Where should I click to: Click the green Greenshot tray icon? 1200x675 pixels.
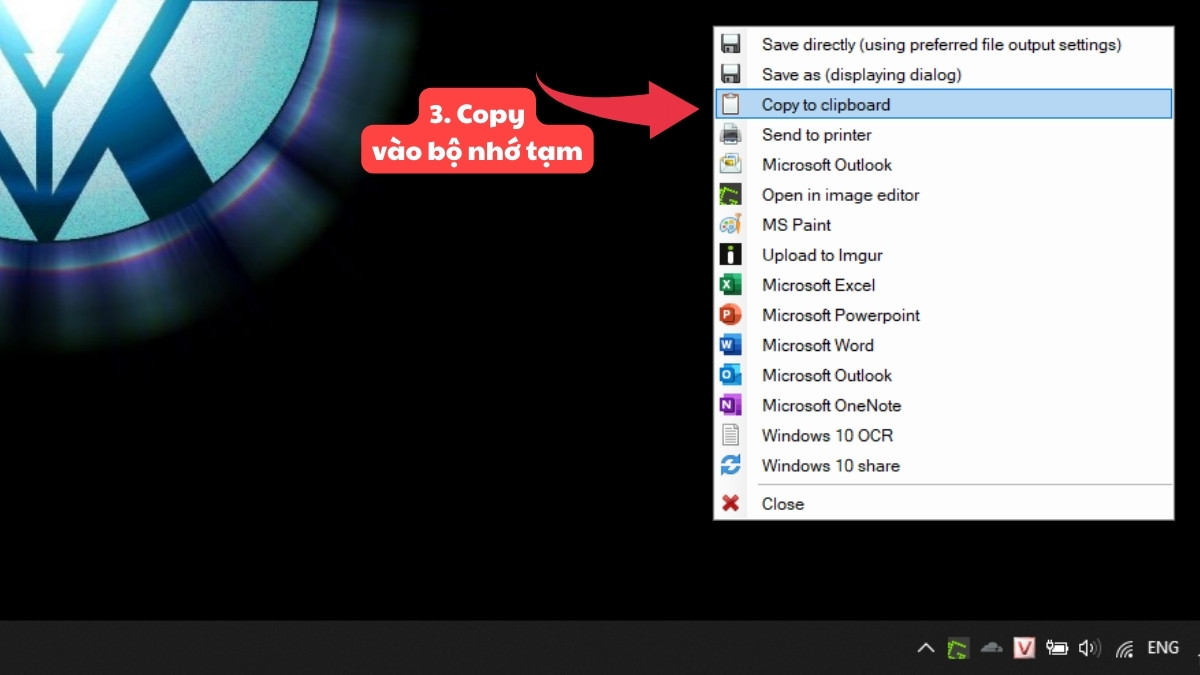(x=958, y=648)
